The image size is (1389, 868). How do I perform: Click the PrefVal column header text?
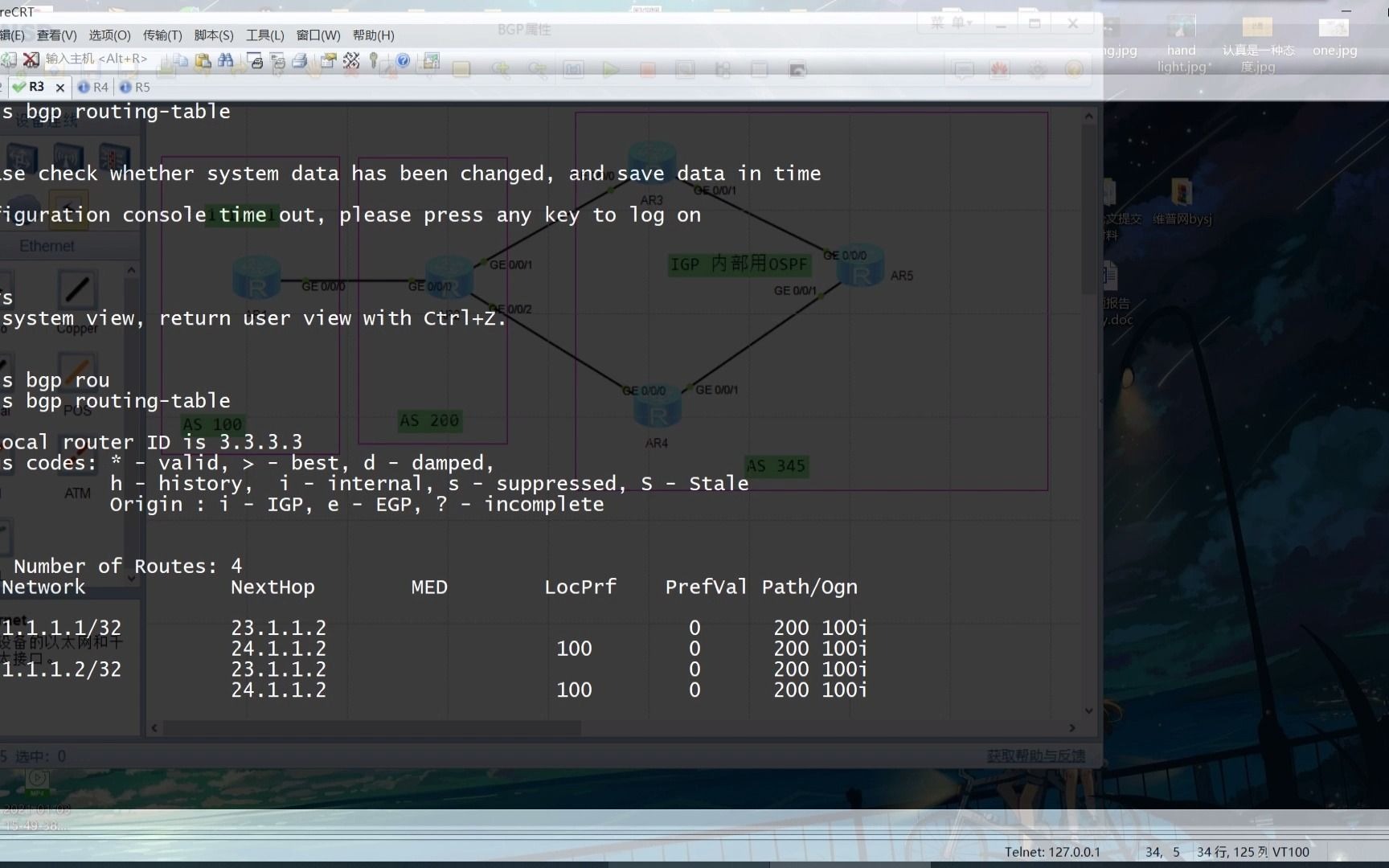(x=707, y=588)
